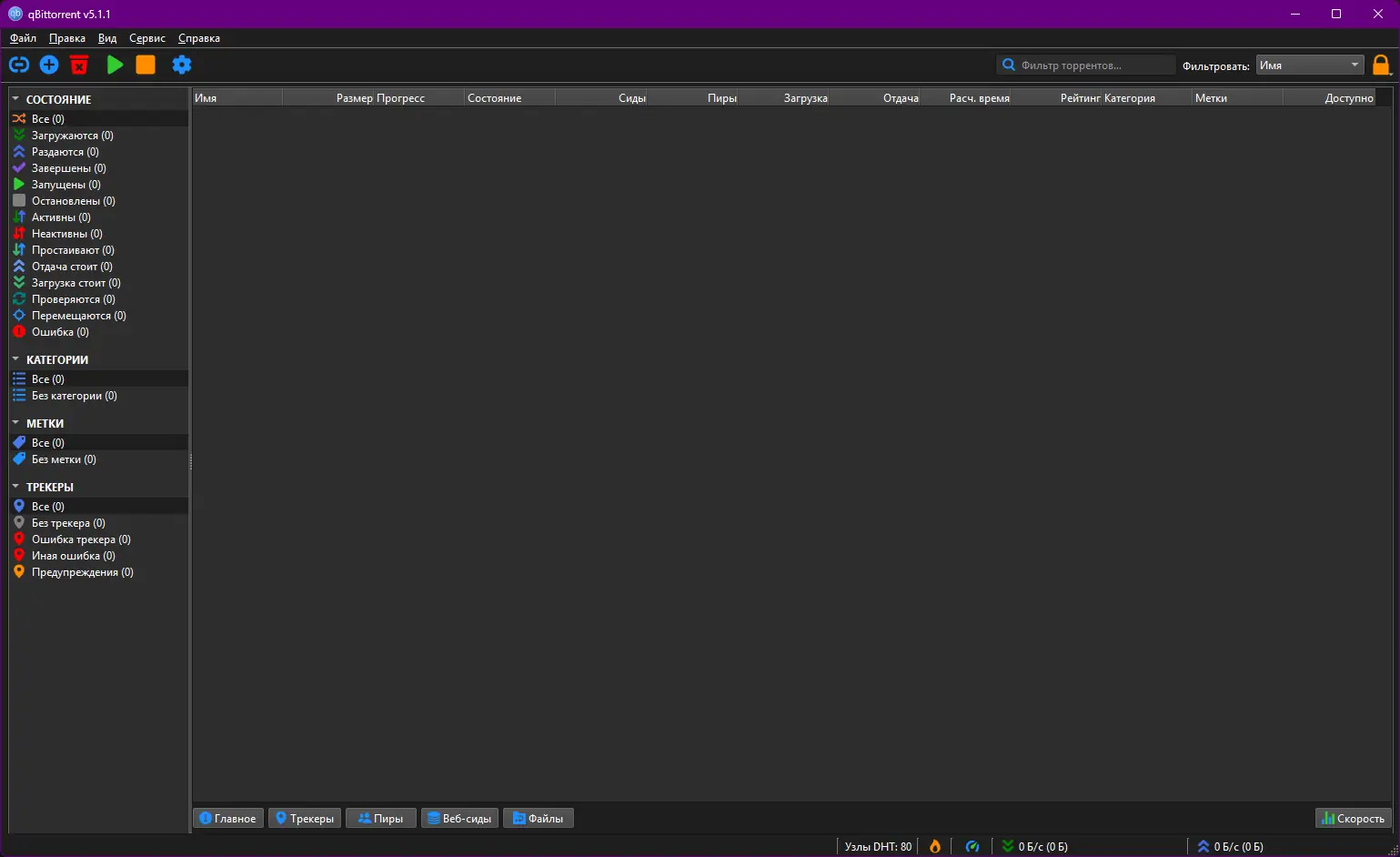Click the orange lock icon
The image size is (1400, 857).
[x=1381, y=65]
